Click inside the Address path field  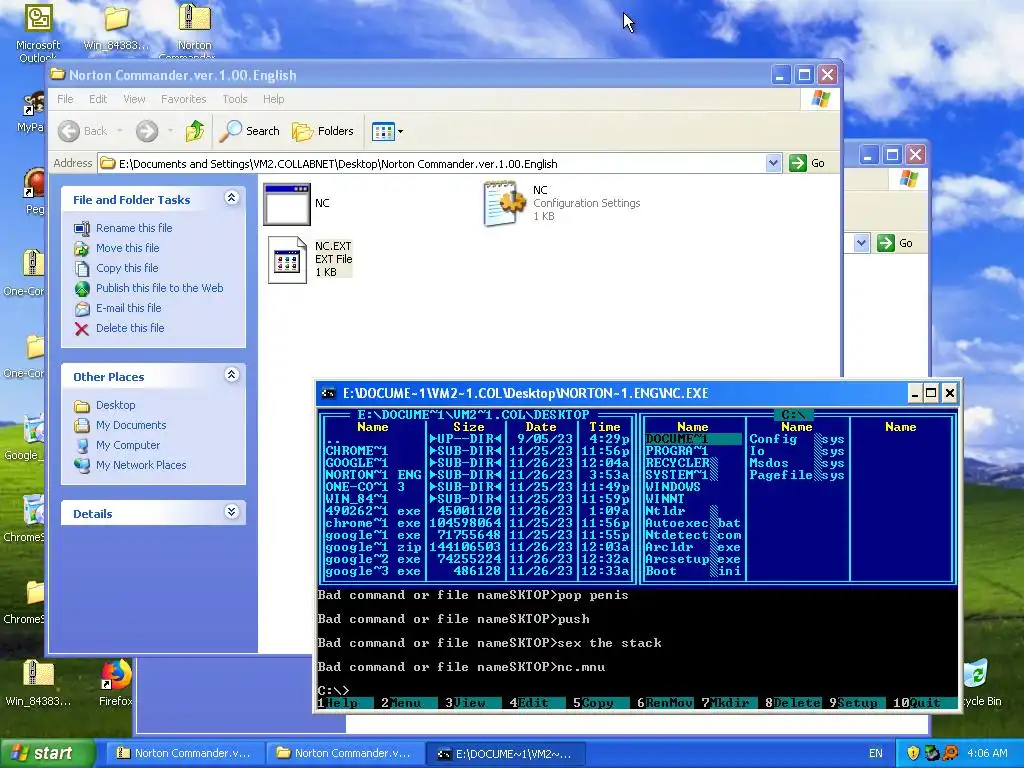coord(432,163)
